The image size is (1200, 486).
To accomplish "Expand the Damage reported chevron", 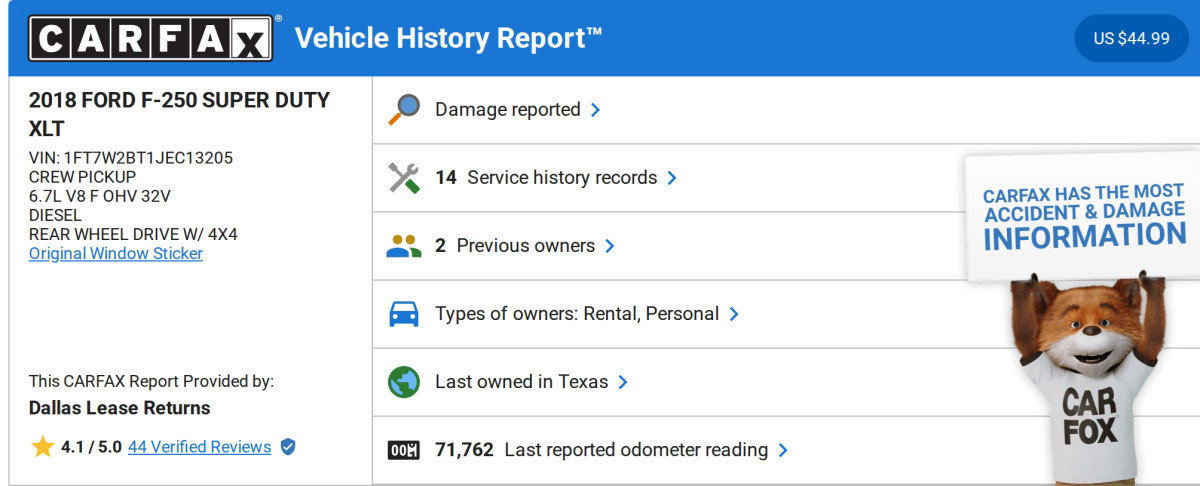I will tap(596, 110).
